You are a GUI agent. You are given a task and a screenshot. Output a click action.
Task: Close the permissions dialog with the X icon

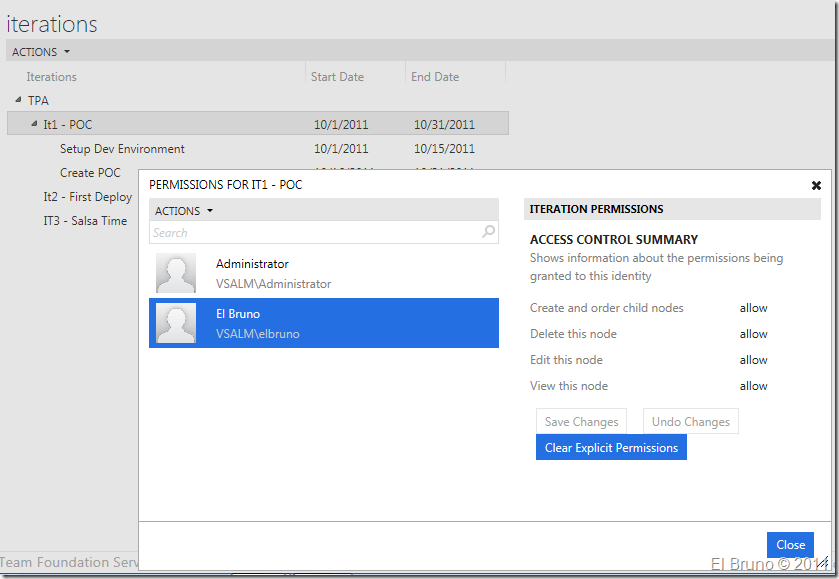816,185
